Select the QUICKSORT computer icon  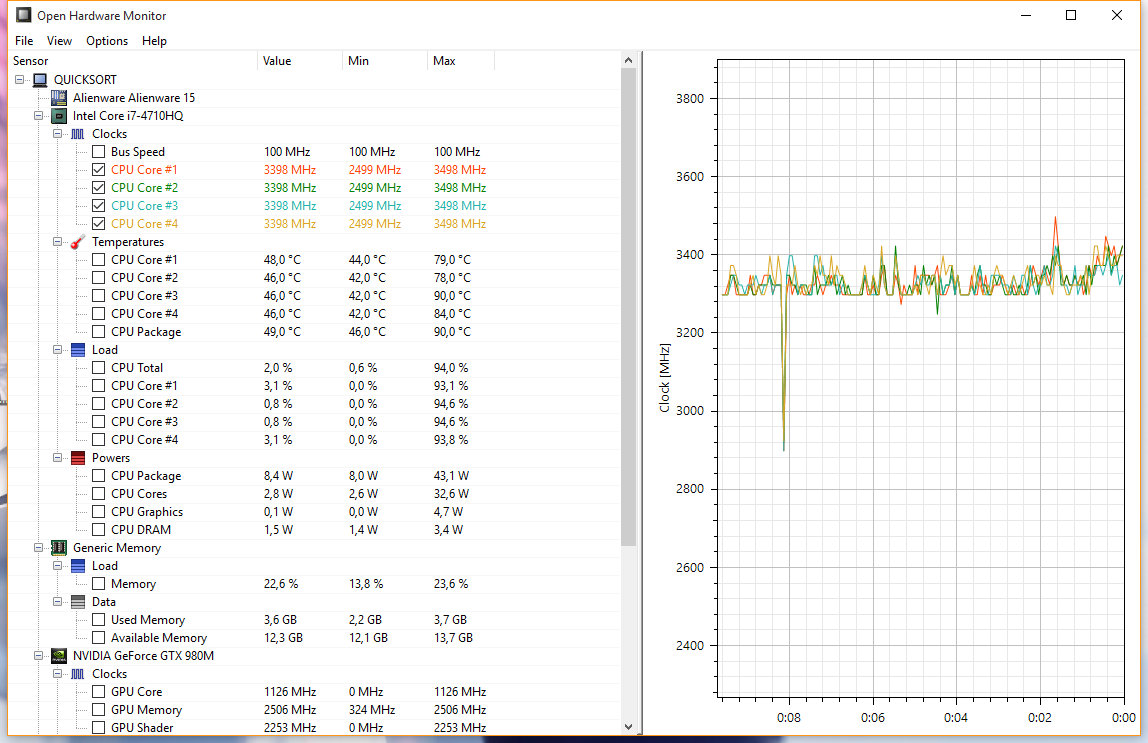40,80
